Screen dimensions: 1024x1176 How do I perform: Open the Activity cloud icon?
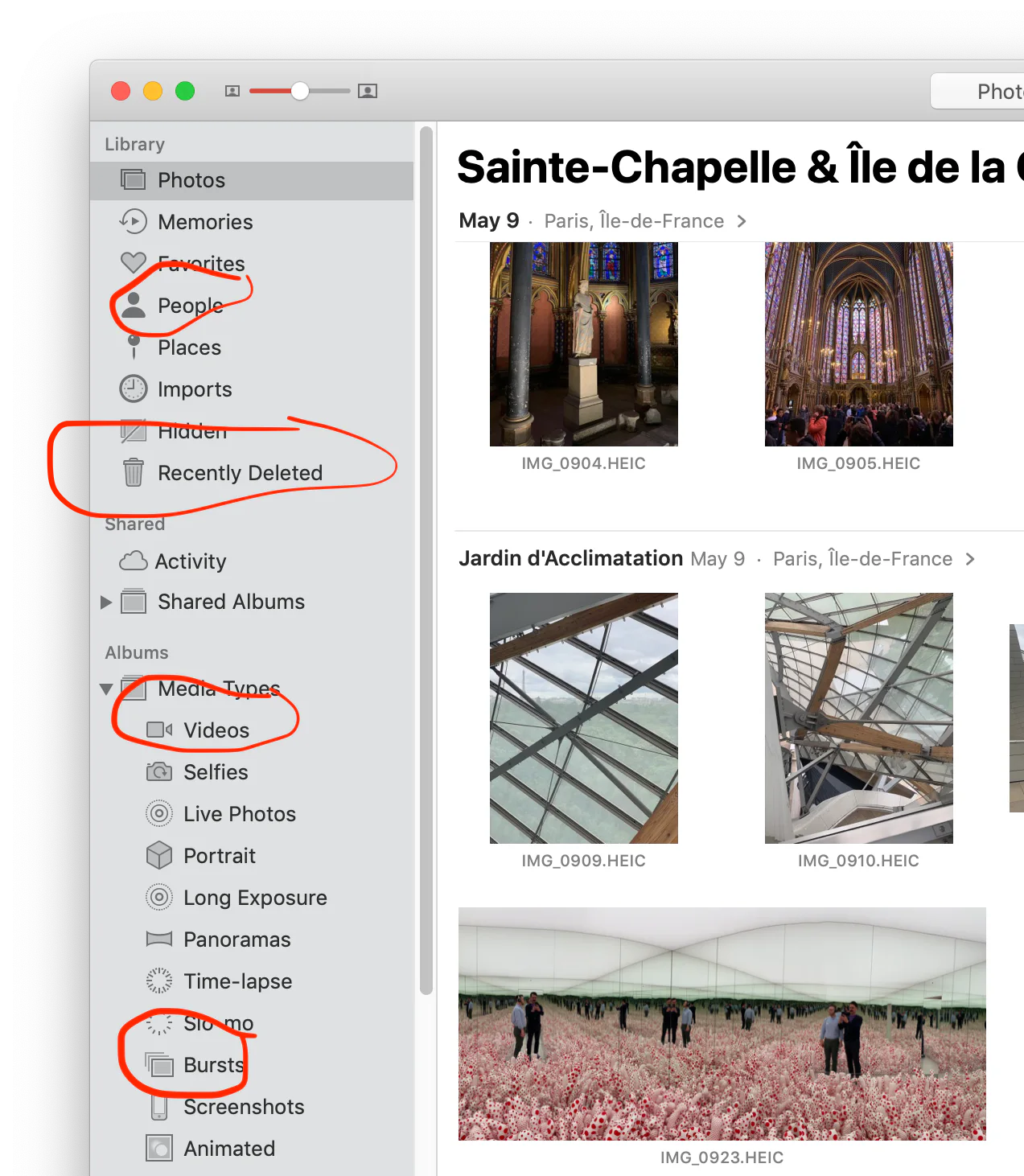tap(134, 561)
